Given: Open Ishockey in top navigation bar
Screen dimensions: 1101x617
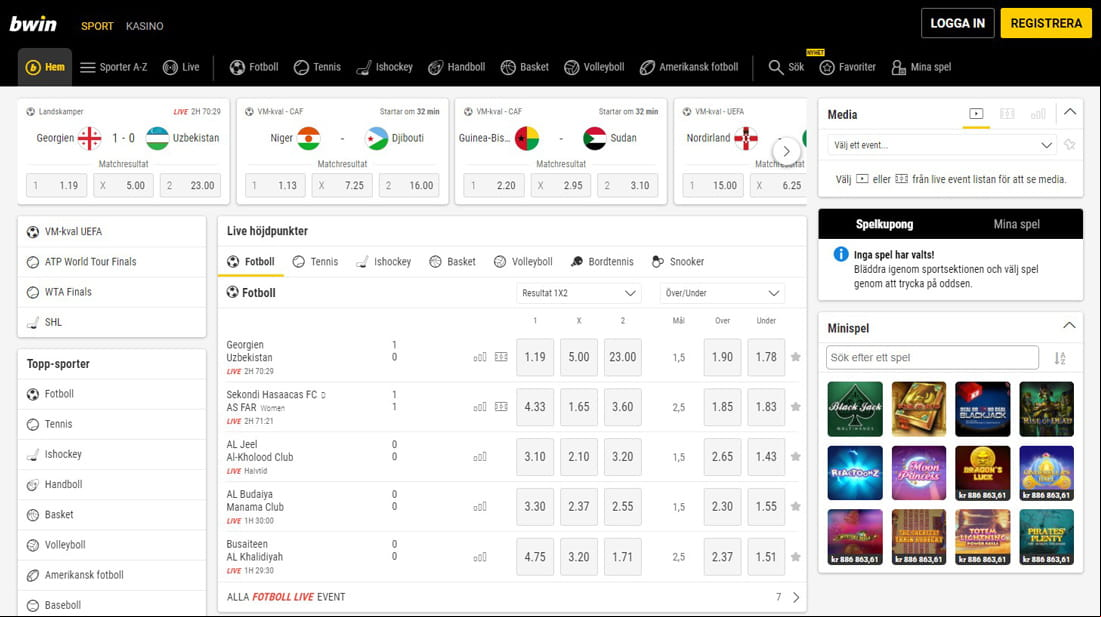Looking at the screenshot, I should click(x=385, y=67).
